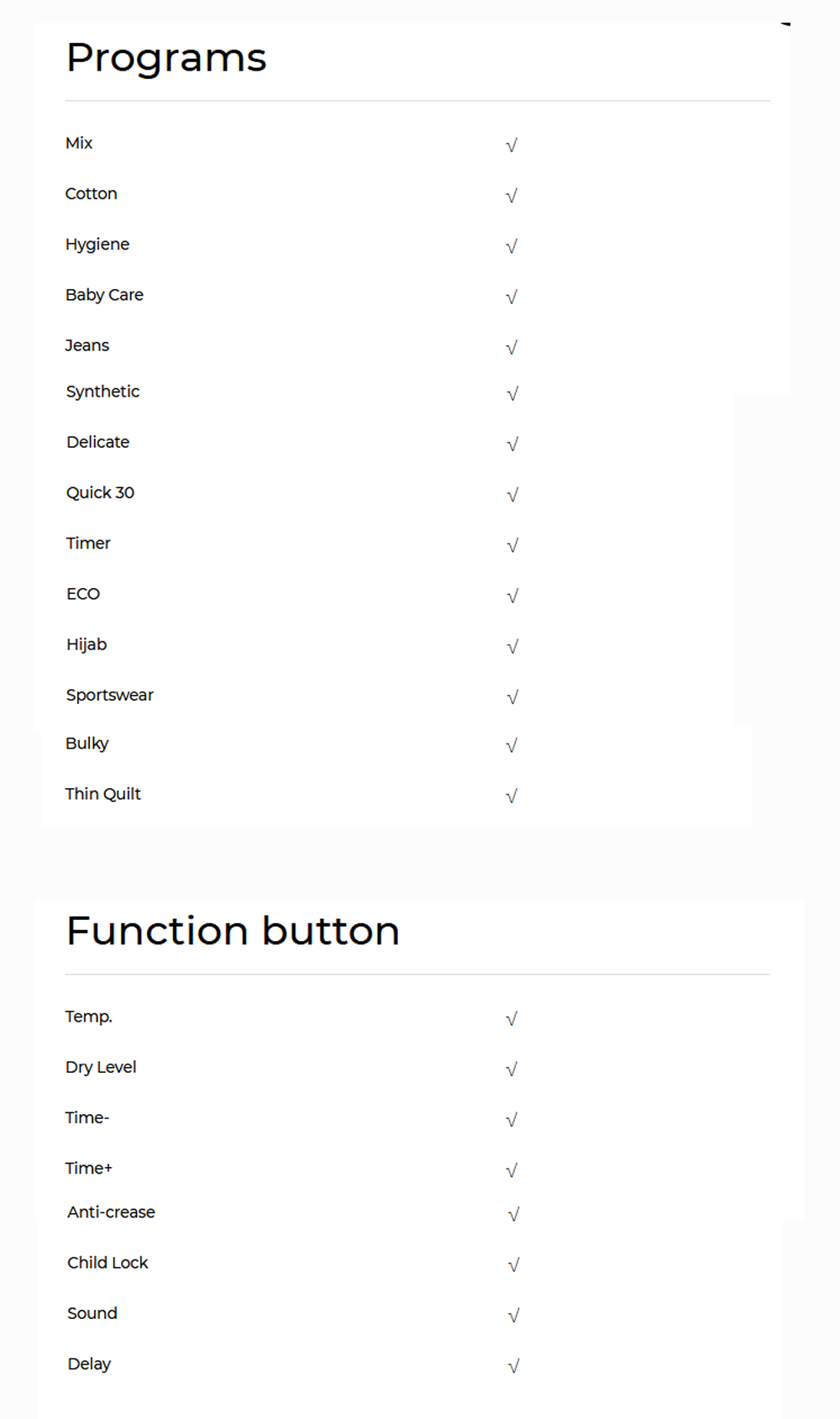The width and height of the screenshot is (840, 1419).
Task: Click the Temp. function label
Action: tap(89, 1017)
